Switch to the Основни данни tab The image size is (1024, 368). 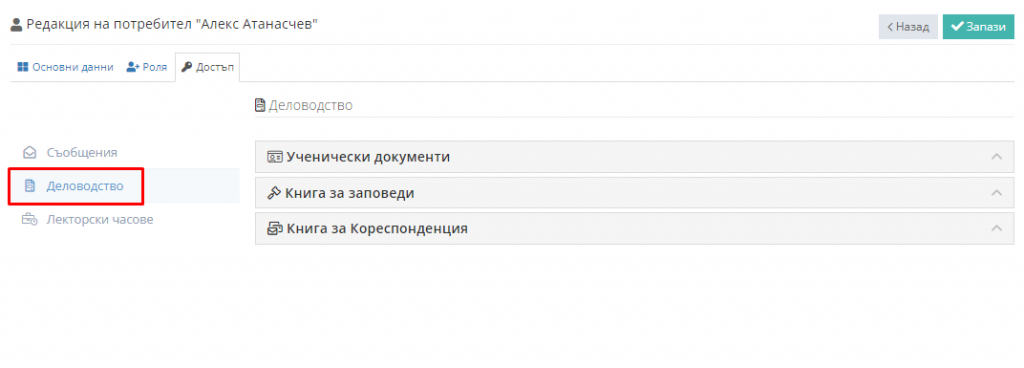tap(65, 67)
